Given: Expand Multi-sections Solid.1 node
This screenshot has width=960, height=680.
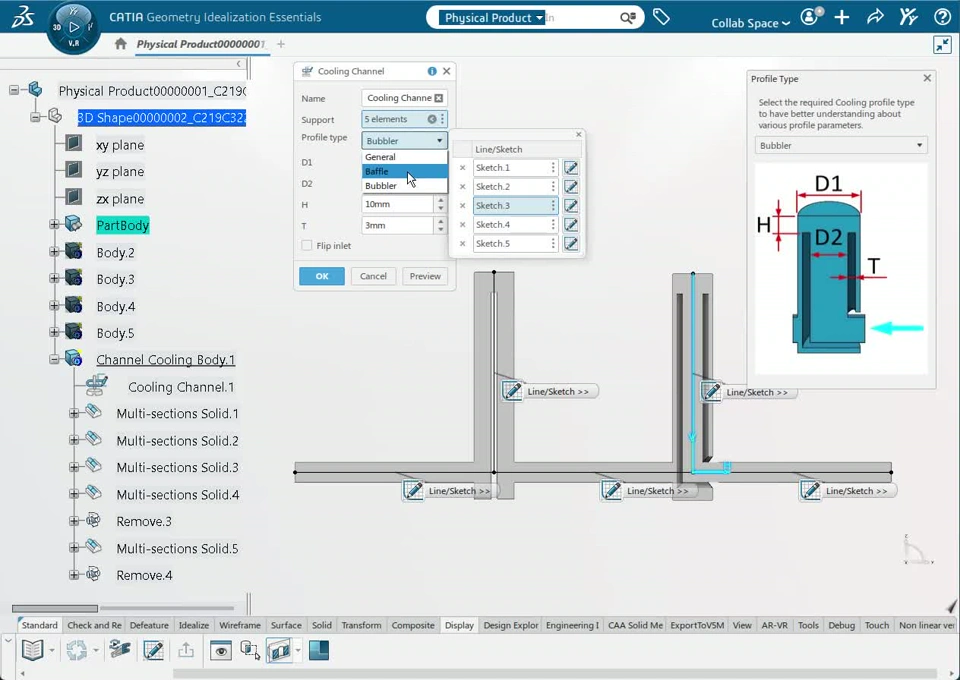Looking at the screenshot, I should pos(74,413).
